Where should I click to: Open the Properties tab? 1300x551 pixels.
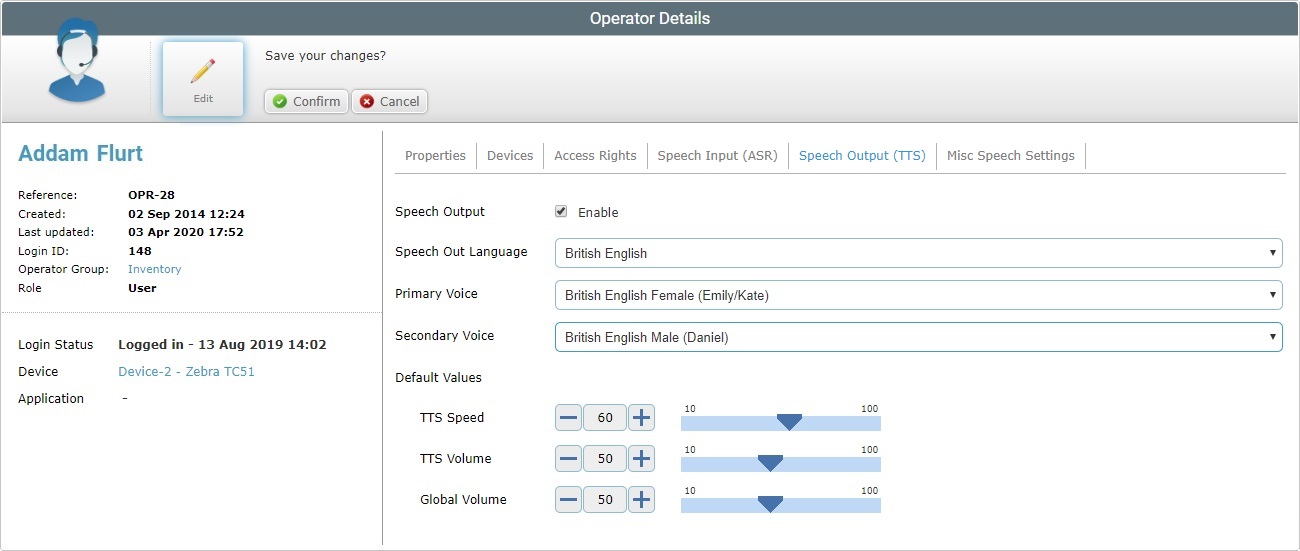point(435,155)
